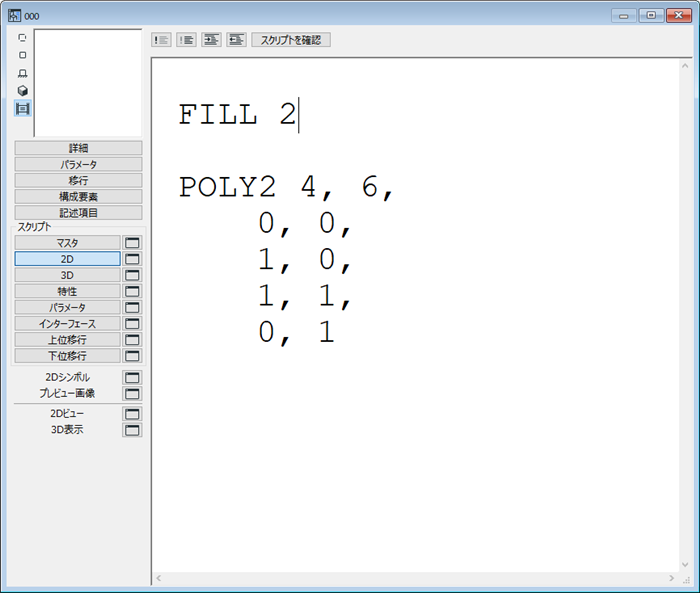Select the 3D cube preview icon
Viewport: 700px width, 593px height.
coord(22,91)
